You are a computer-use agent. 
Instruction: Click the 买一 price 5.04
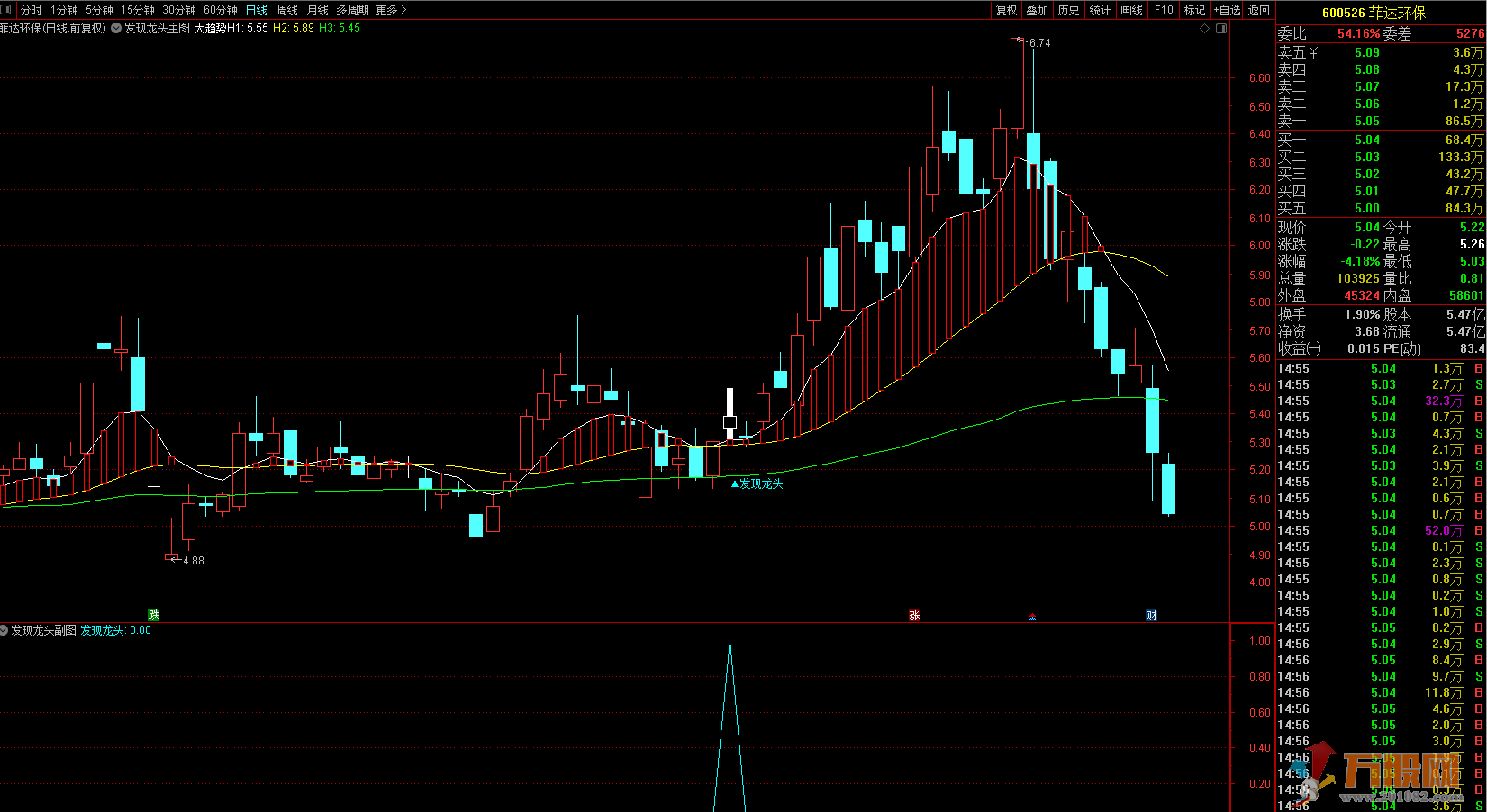click(x=1367, y=140)
